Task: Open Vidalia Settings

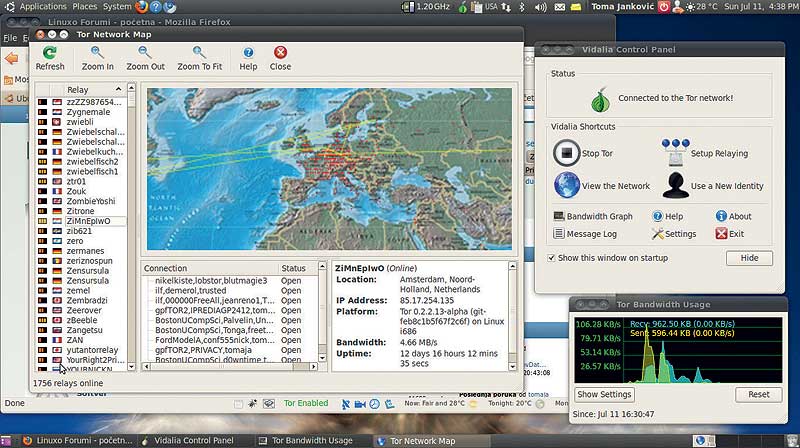Action: pos(674,234)
